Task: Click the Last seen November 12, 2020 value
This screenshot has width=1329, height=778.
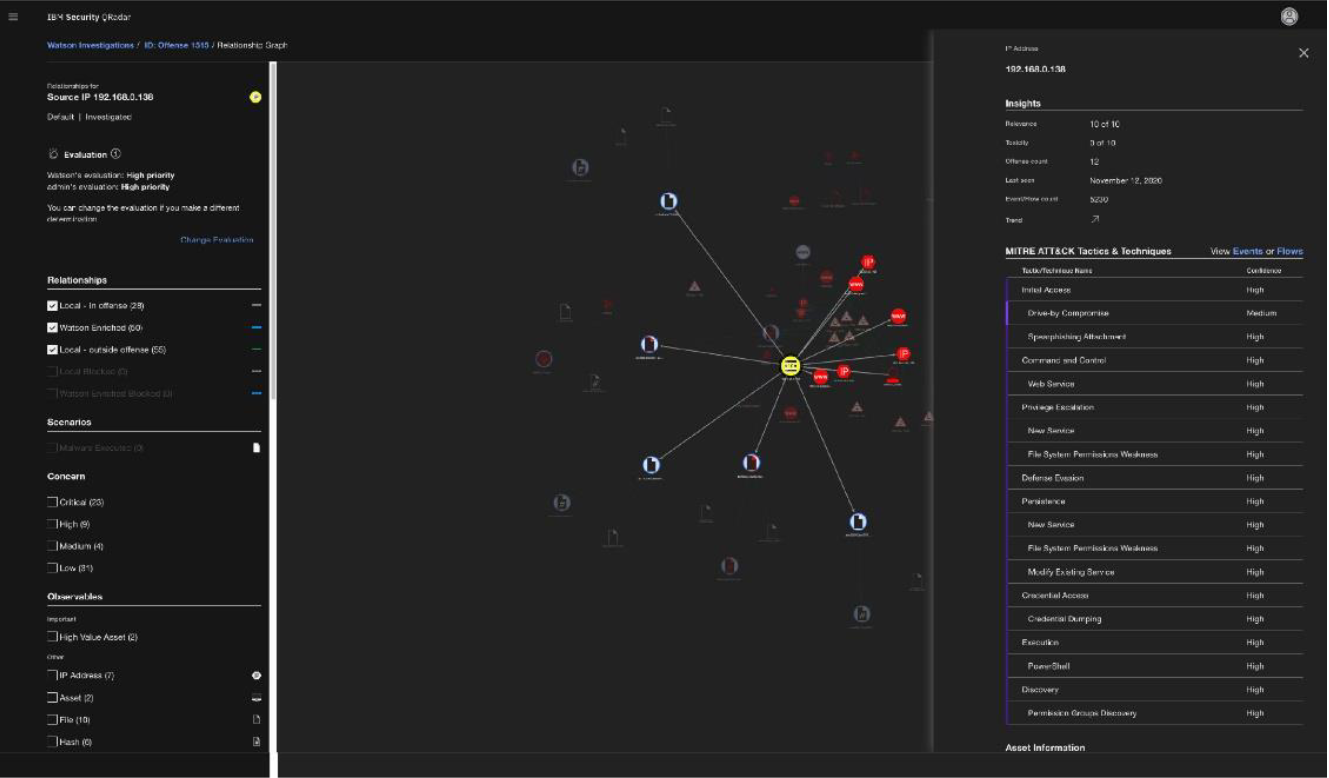Action: coord(1126,181)
